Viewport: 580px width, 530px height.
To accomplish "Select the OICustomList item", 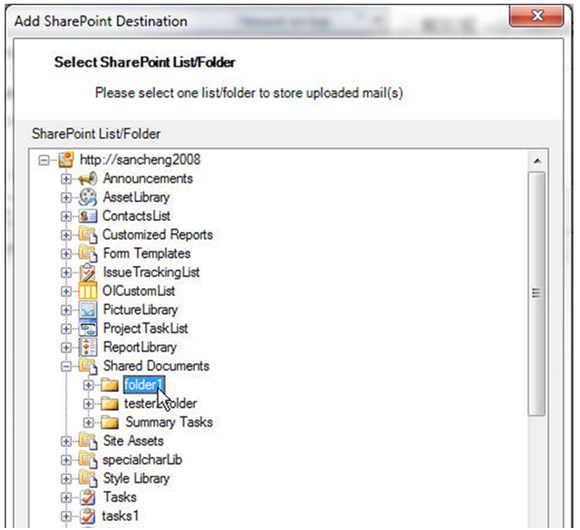I will coord(139,291).
